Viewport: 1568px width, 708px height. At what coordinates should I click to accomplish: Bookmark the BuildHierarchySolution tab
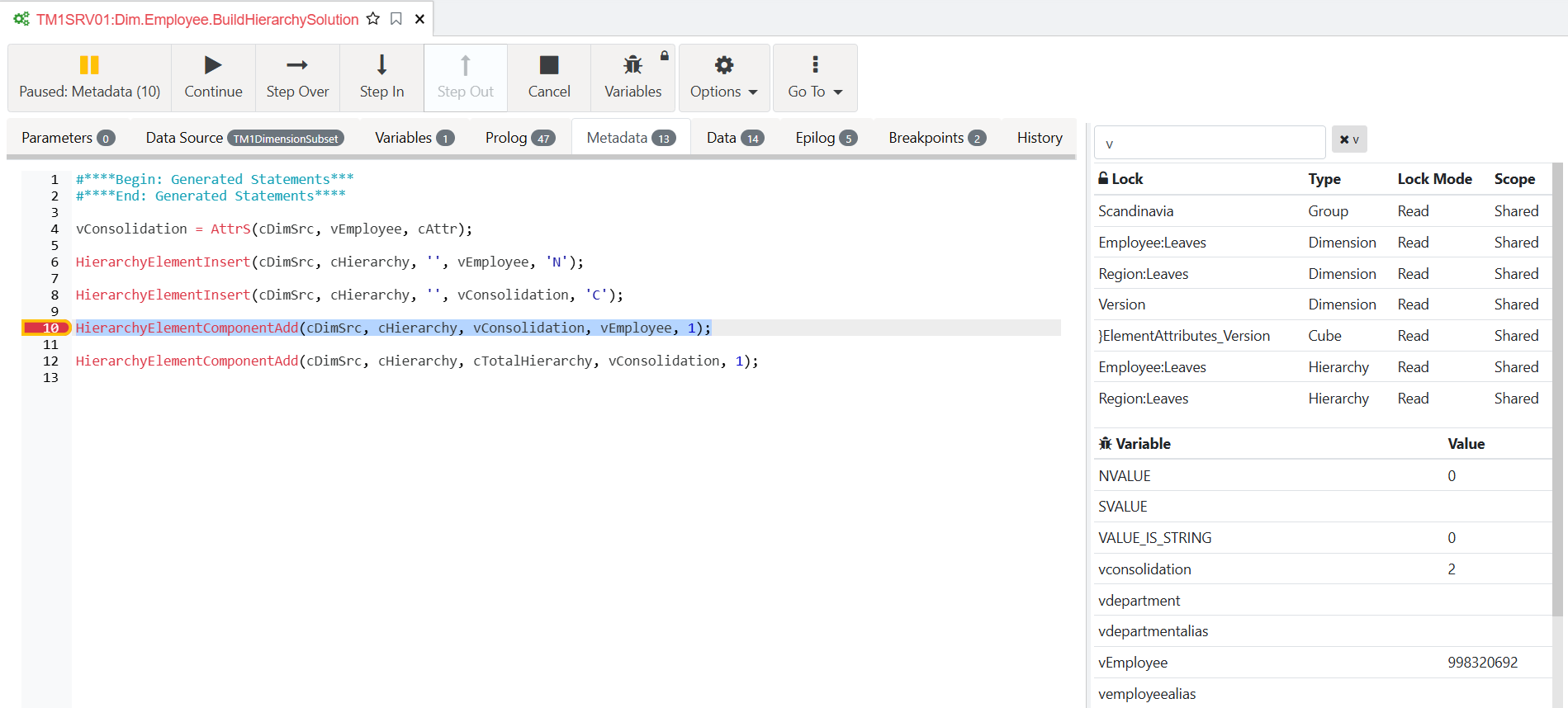(396, 18)
